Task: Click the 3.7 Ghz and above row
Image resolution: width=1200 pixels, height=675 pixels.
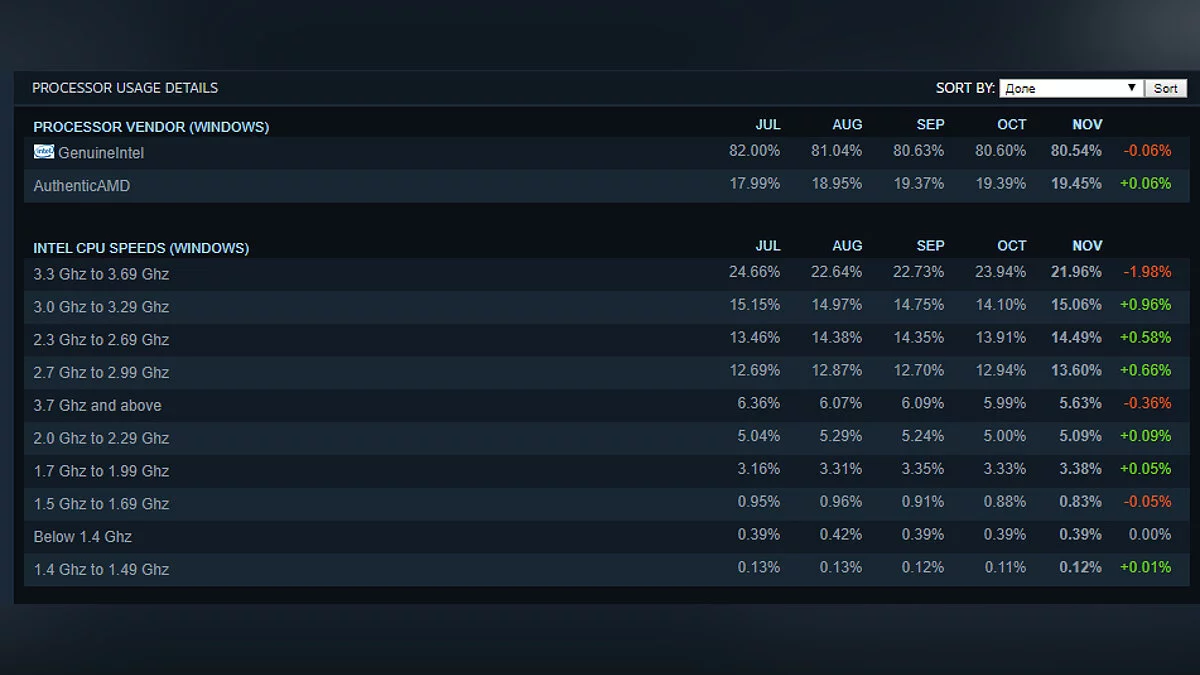Action: coord(97,406)
